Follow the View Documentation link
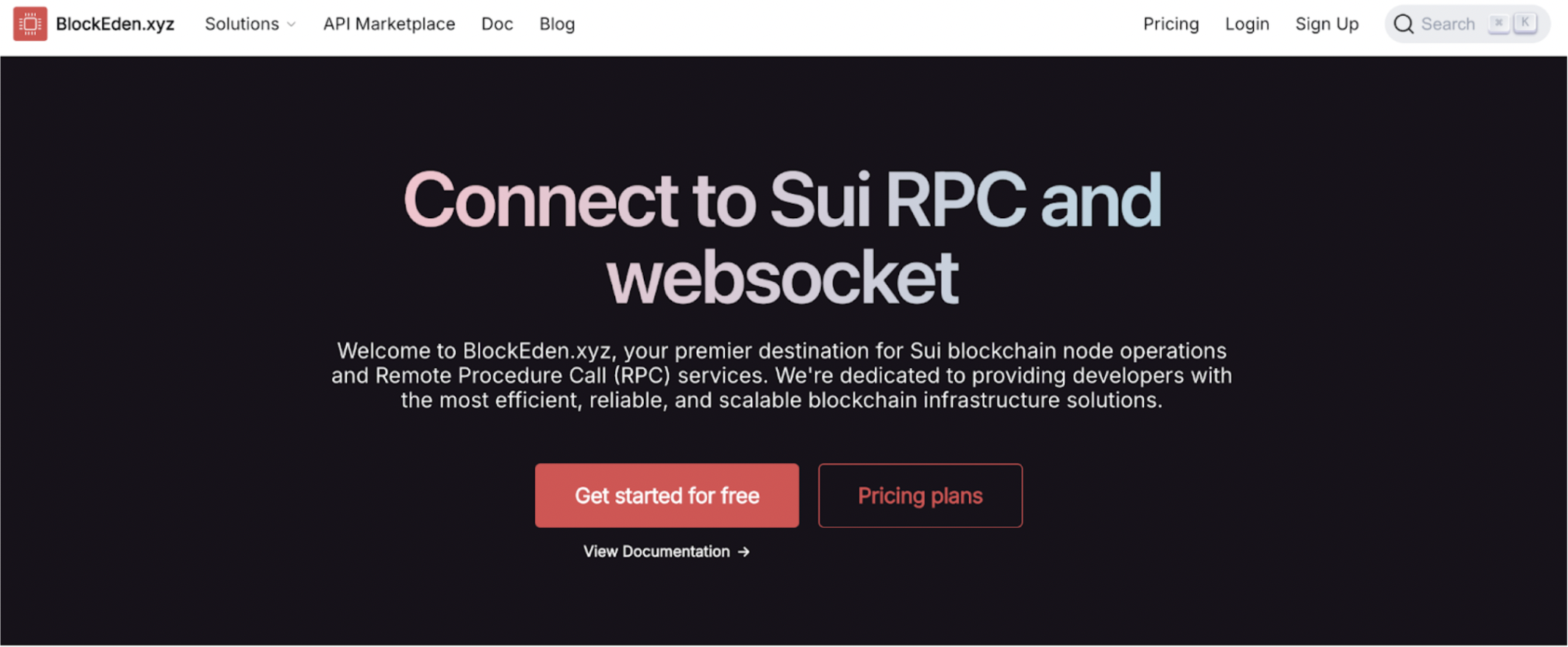This screenshot has width=1568, height=647. coord(656,552)
